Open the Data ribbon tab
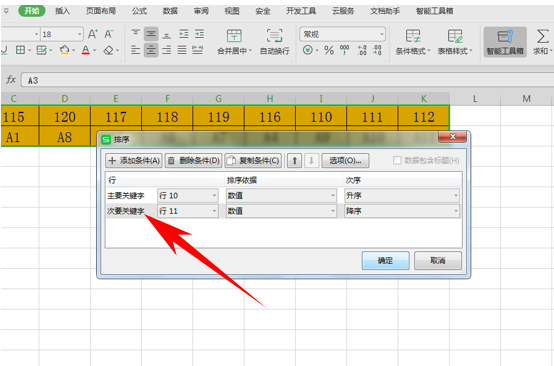The image size is (554, 366). [170, 11]
